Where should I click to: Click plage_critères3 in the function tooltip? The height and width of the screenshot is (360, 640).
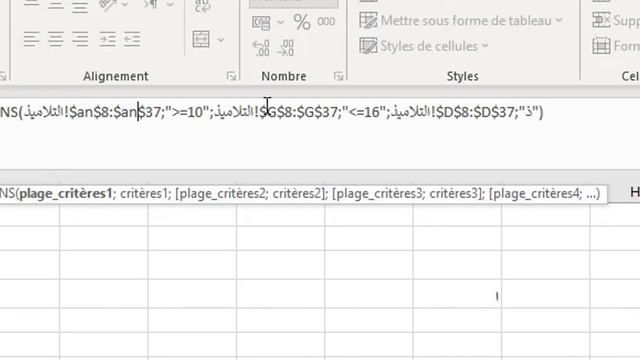(380, 193)
